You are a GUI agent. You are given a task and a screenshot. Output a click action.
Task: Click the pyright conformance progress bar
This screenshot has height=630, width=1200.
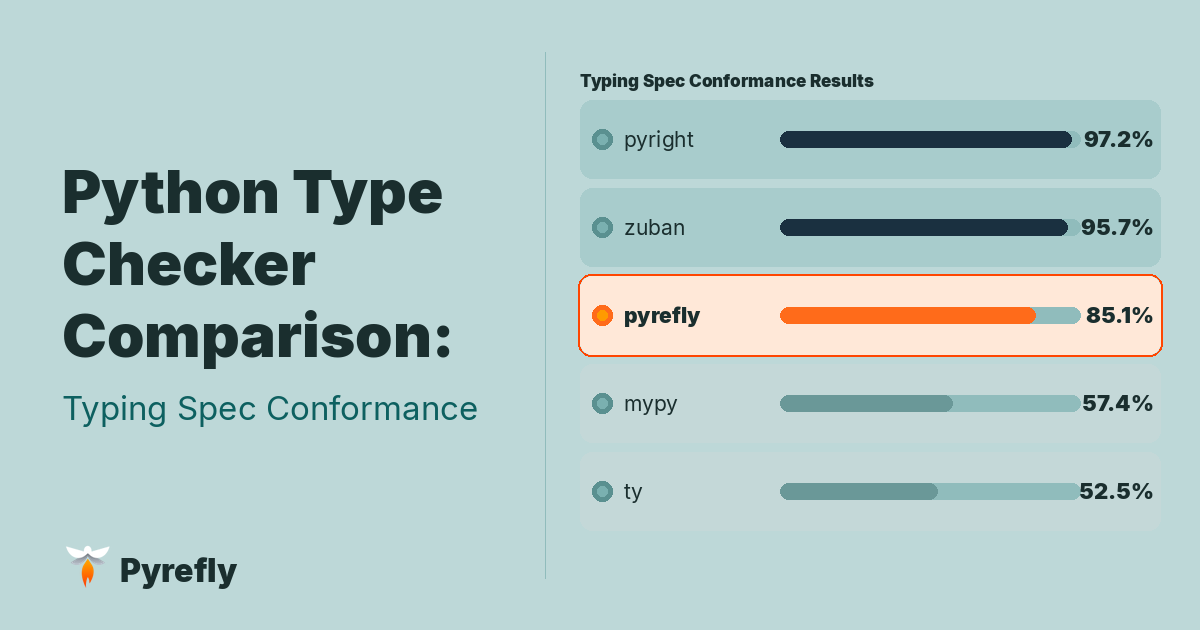coord(926,140)
